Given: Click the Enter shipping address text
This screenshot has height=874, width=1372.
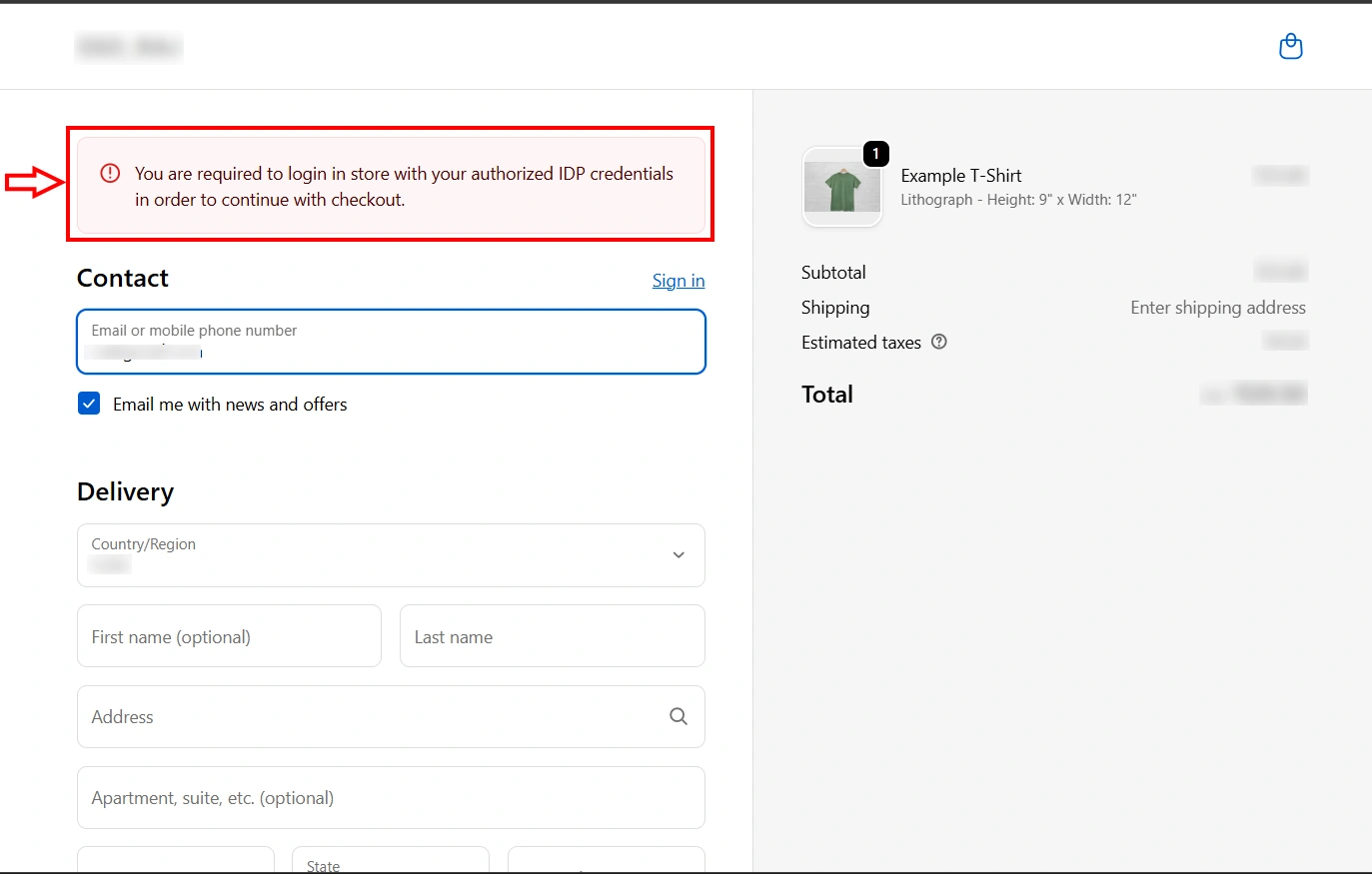Looking at the screenshot, I should click(1218, 307).
